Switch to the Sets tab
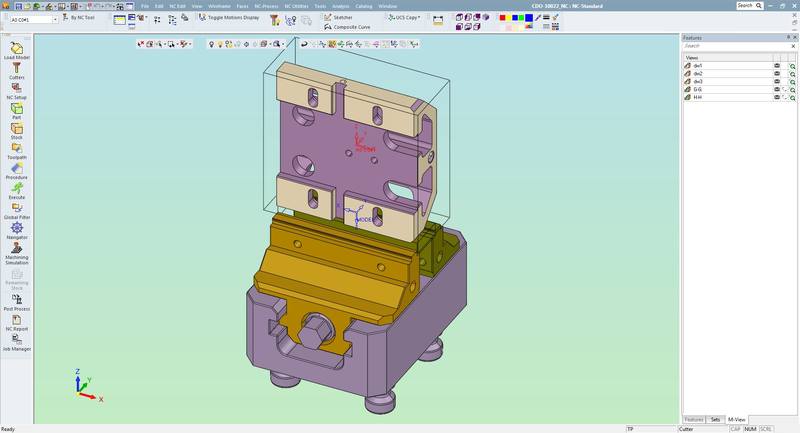The image size is (800, 433). [715, 419]
